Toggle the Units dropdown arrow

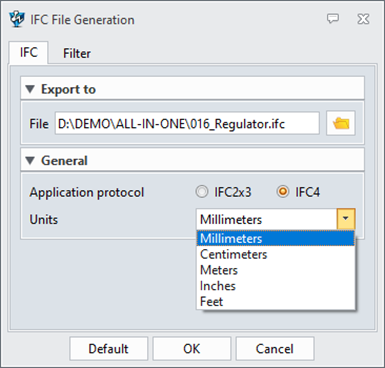(346, 219)
